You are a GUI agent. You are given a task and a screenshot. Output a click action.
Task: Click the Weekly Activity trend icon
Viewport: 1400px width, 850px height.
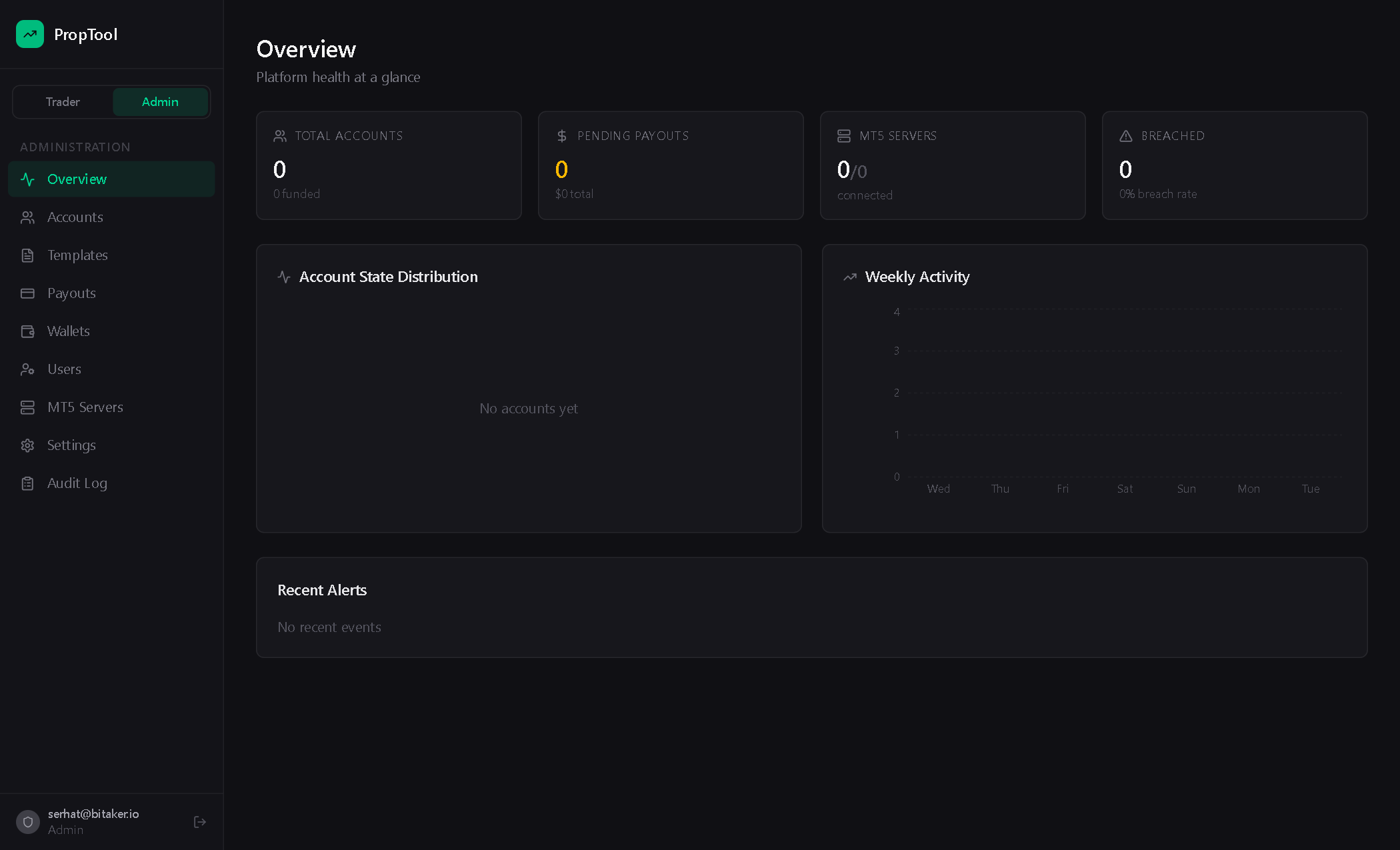[850, 277]
